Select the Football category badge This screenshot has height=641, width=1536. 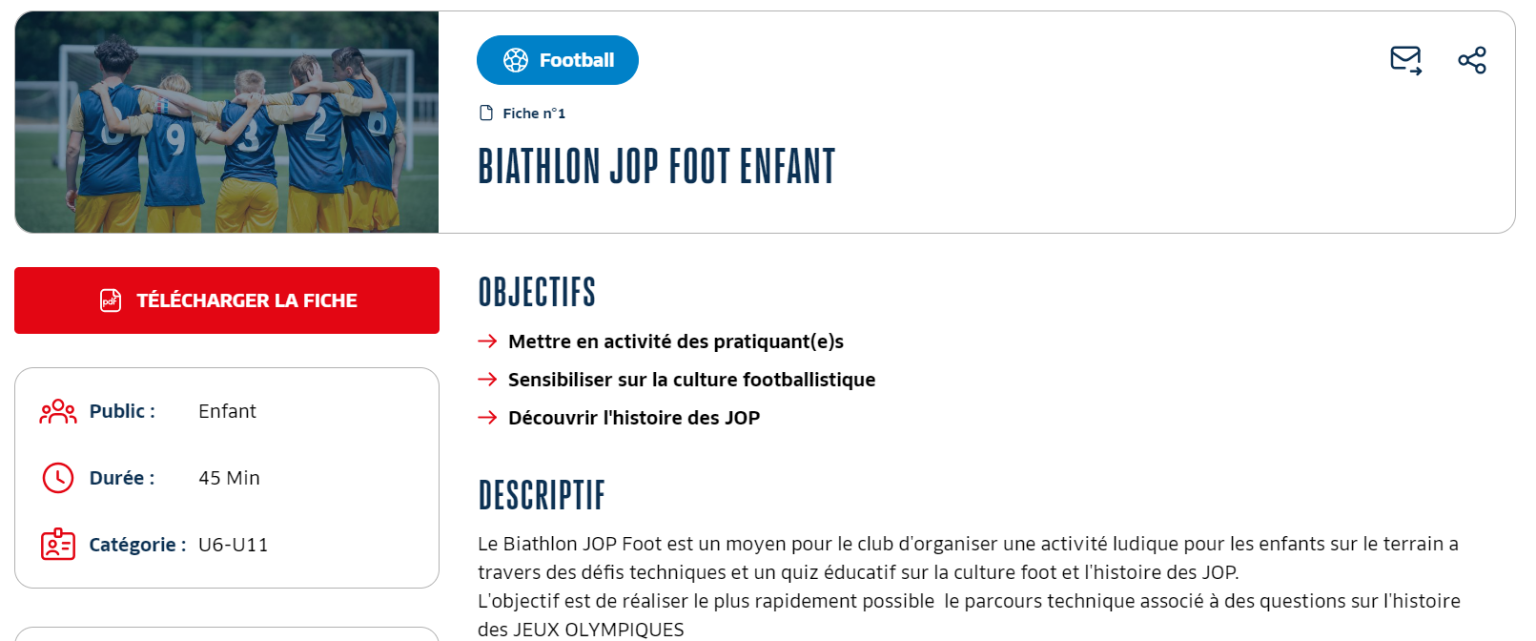[557, 60]
